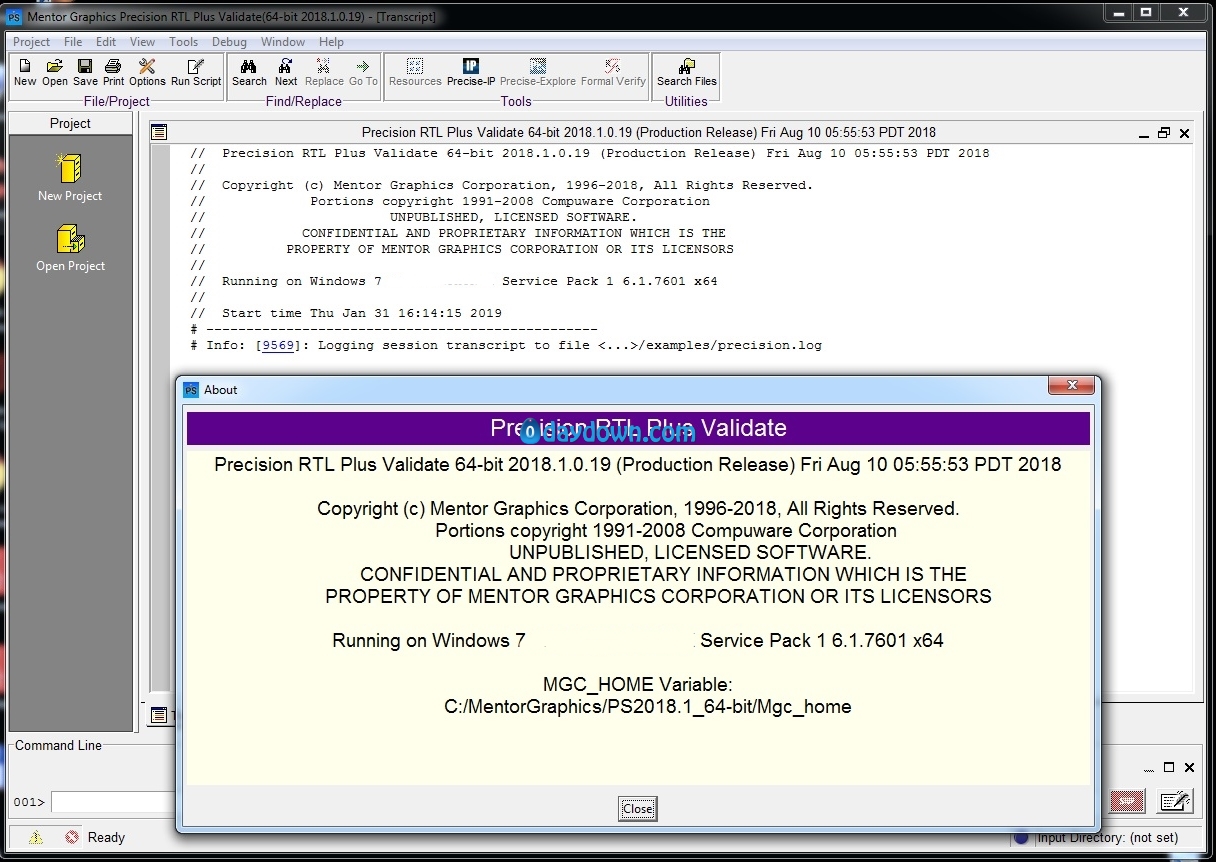The height and width of the screenshot is (862, 1216).
Task: Launch the Precise-Explore tool
Action: 538,73
